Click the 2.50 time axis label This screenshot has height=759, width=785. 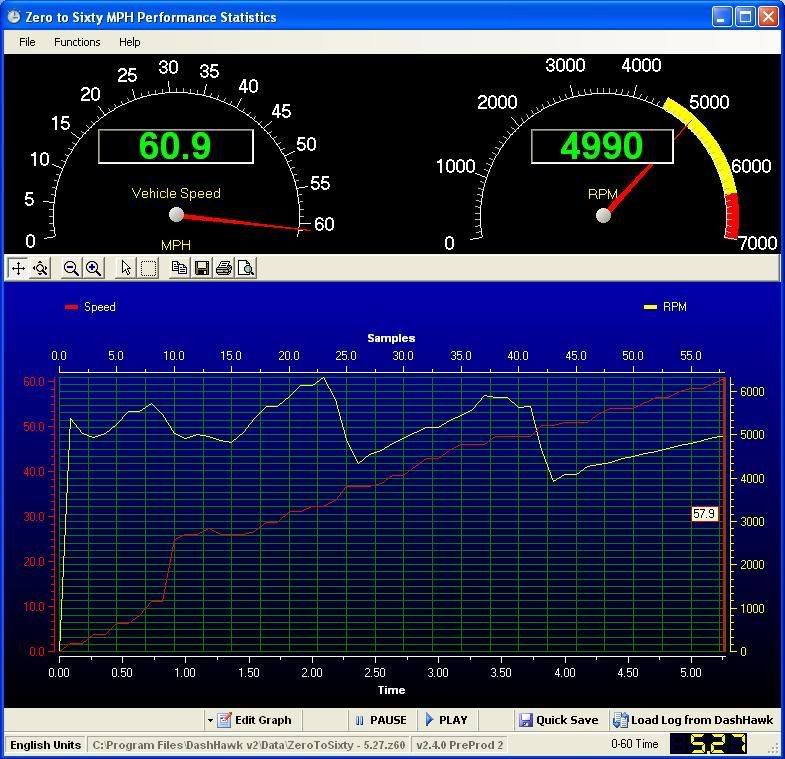(375, 672)
